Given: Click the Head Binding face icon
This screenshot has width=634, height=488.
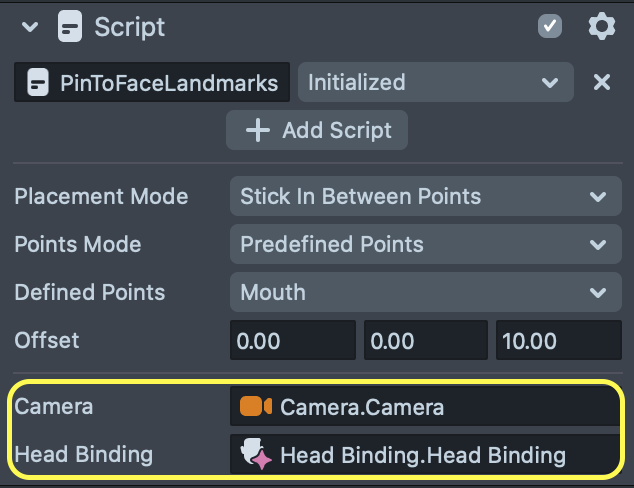Looking at the screenshot, I should (x=256, y=456).
